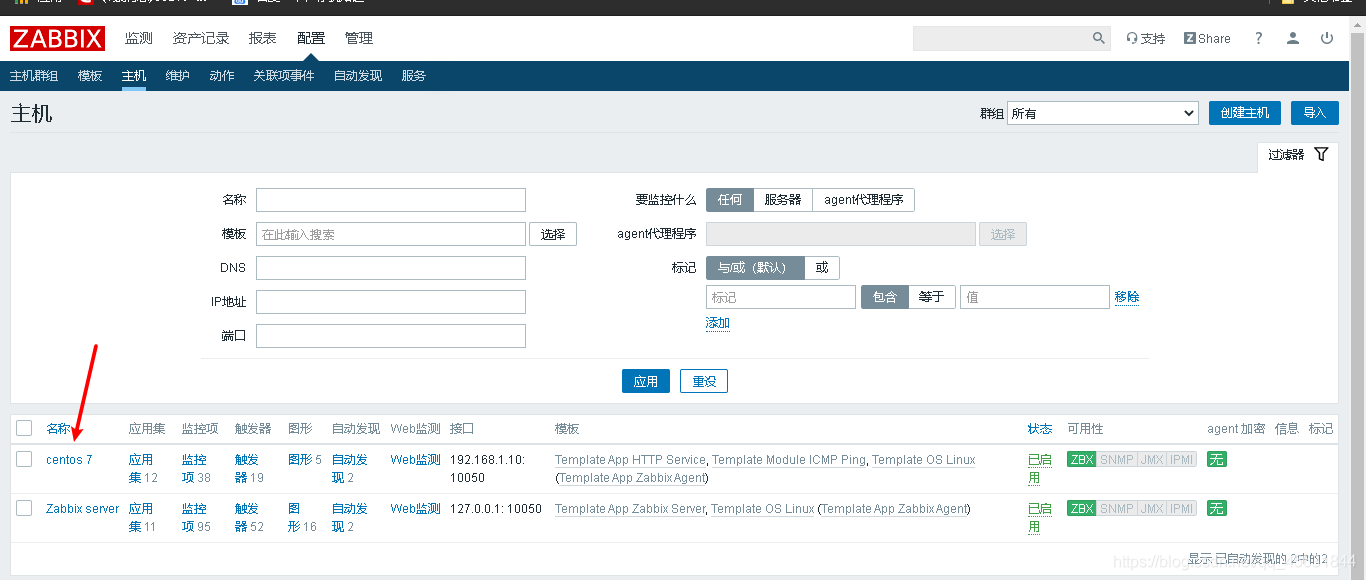Screen dimensions: 1366x580
Task: Click the IPMI badge in centos 7 row
Action: coord(1182,459)
